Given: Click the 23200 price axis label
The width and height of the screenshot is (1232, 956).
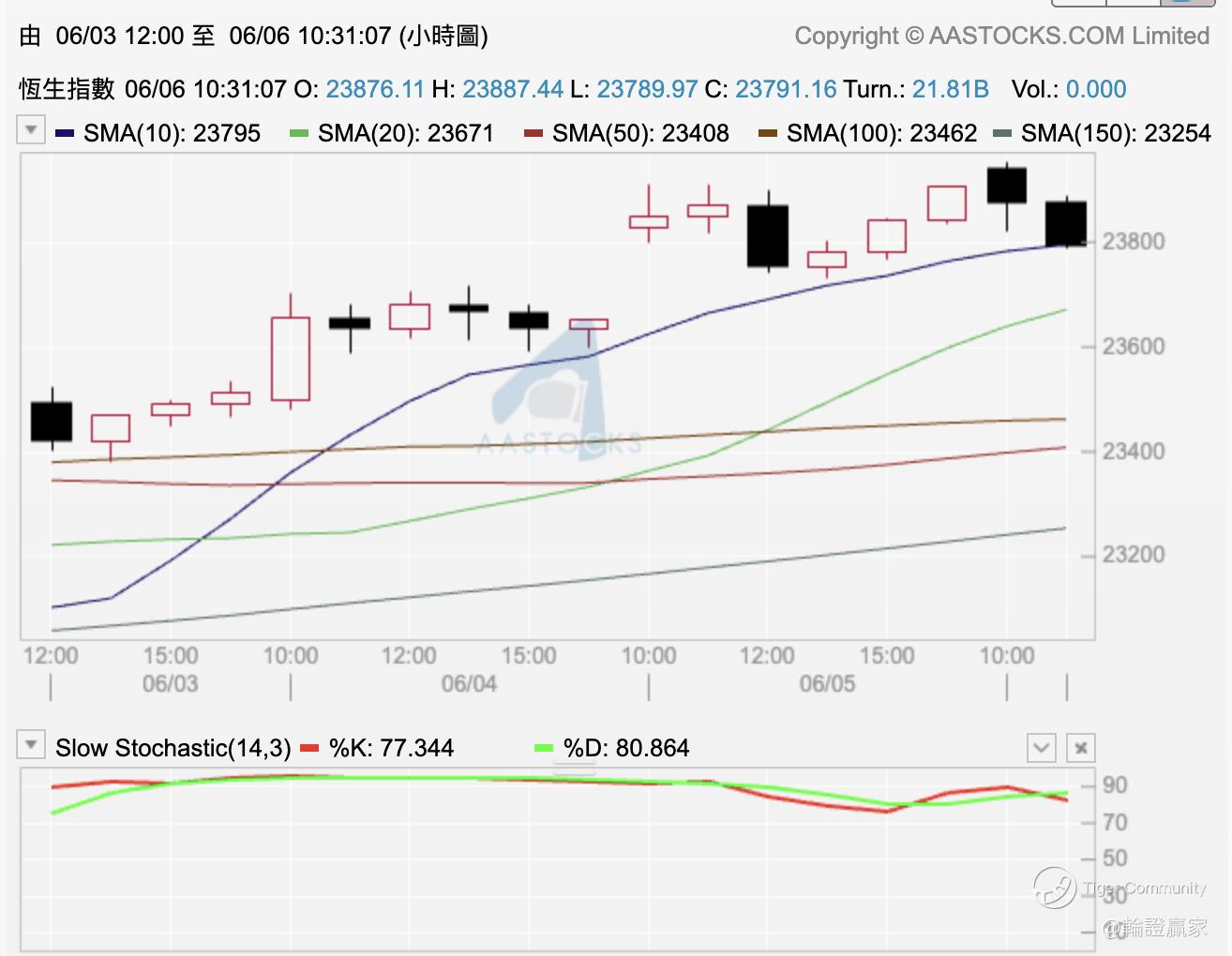Looking at the screenshot, I should point(1133,555).
